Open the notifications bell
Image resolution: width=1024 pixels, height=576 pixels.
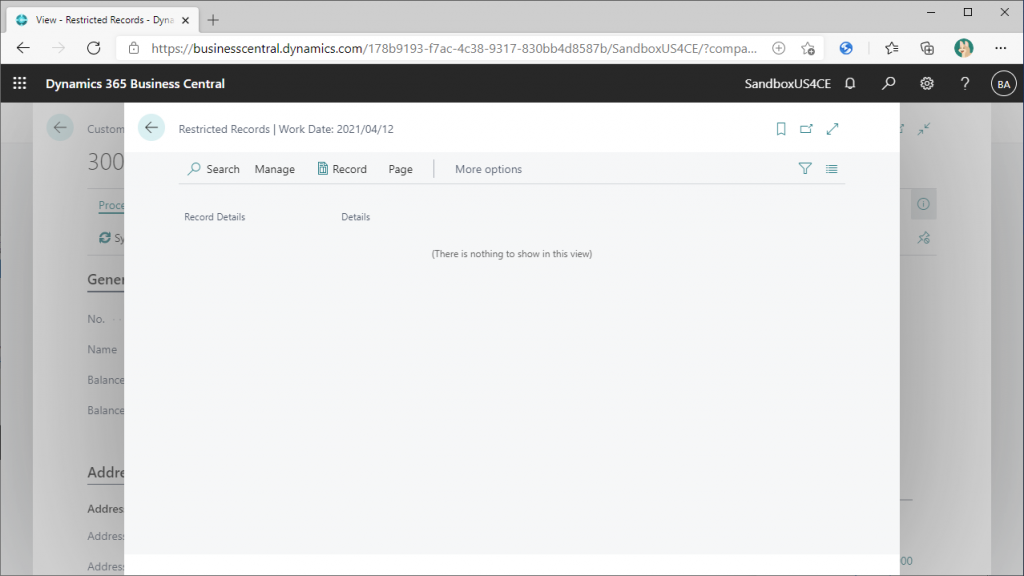coord(850,84)
